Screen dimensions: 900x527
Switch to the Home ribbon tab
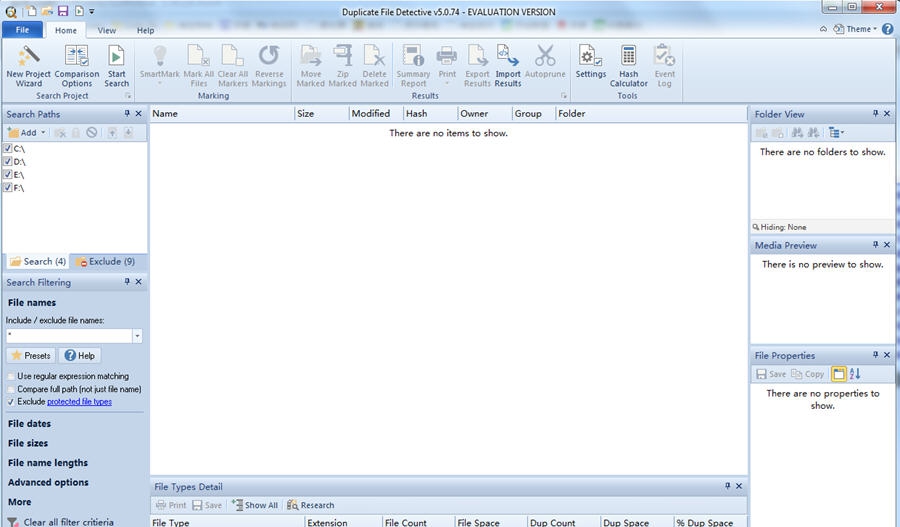65,30
